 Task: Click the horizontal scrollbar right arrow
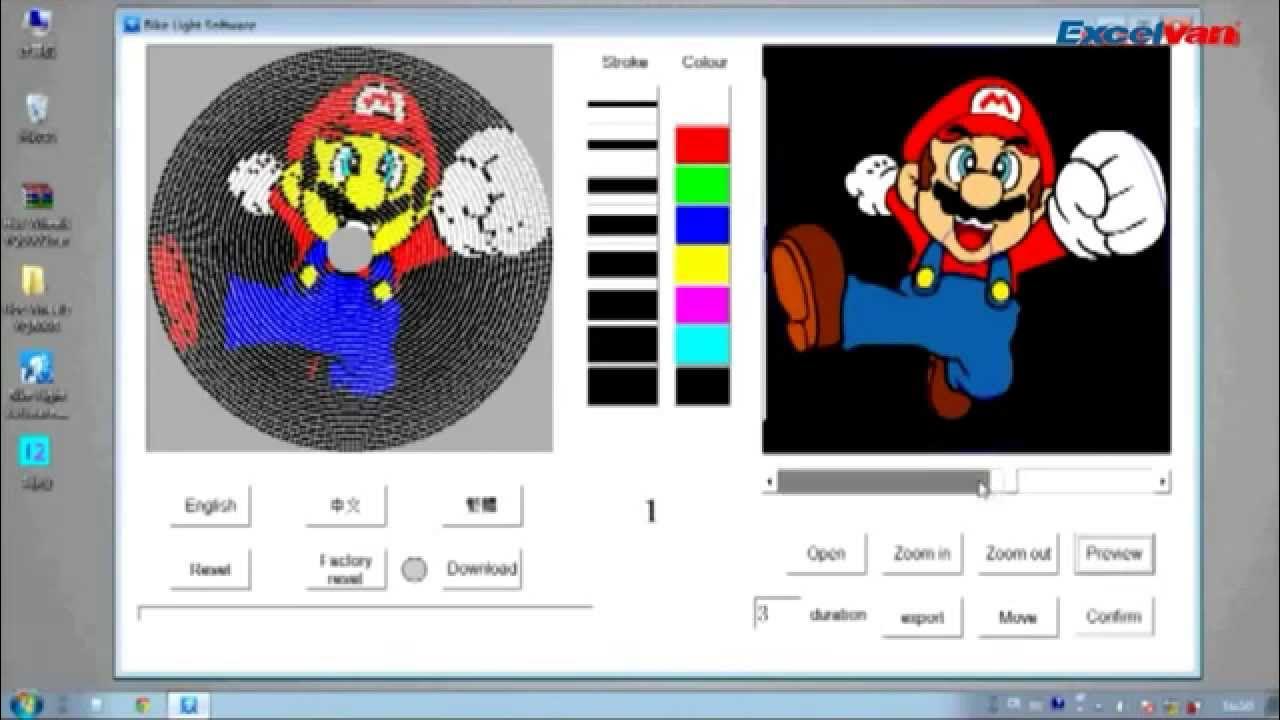[x=1162, y=482]
